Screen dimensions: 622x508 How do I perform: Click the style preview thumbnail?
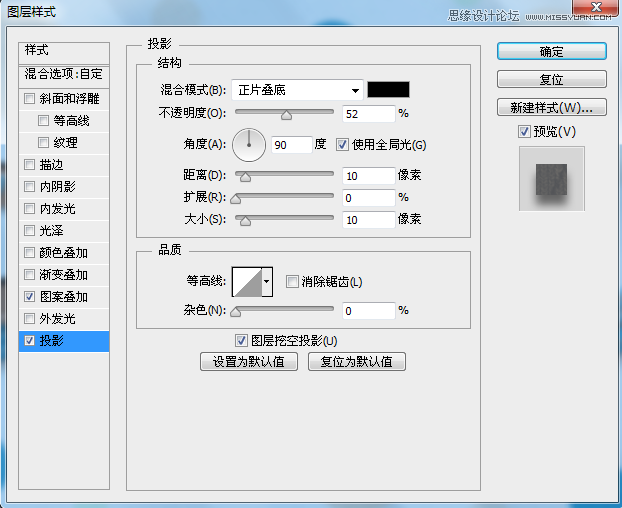(552, 179)
